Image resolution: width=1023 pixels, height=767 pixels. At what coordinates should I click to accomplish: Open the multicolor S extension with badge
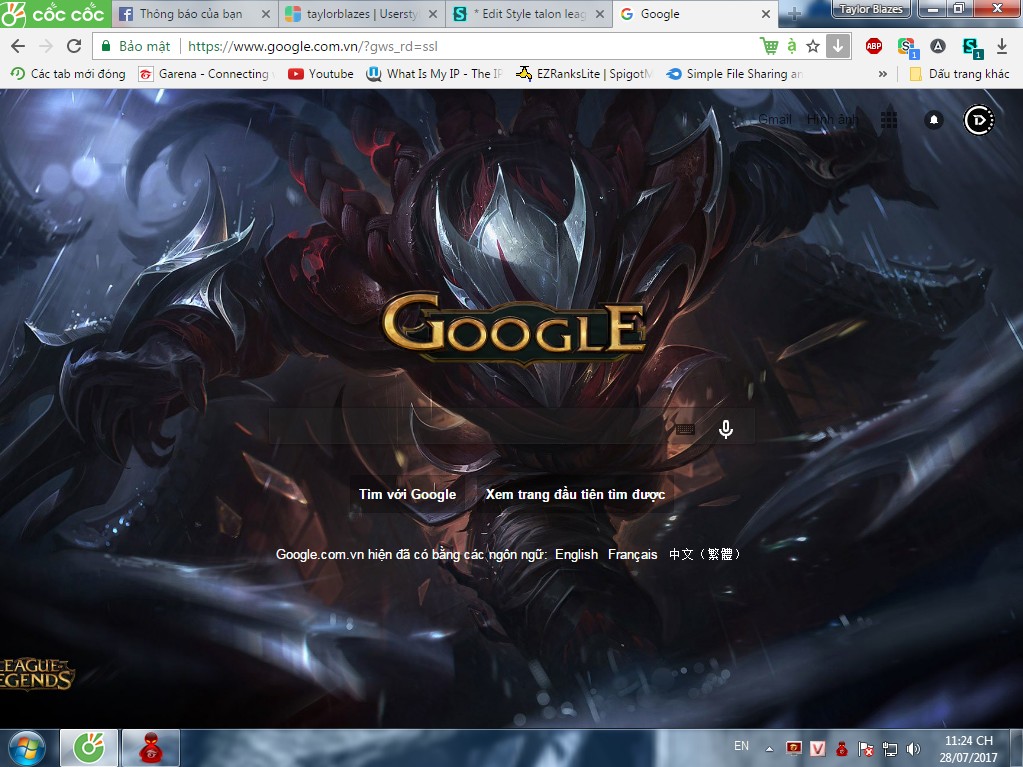pos(907,48)
